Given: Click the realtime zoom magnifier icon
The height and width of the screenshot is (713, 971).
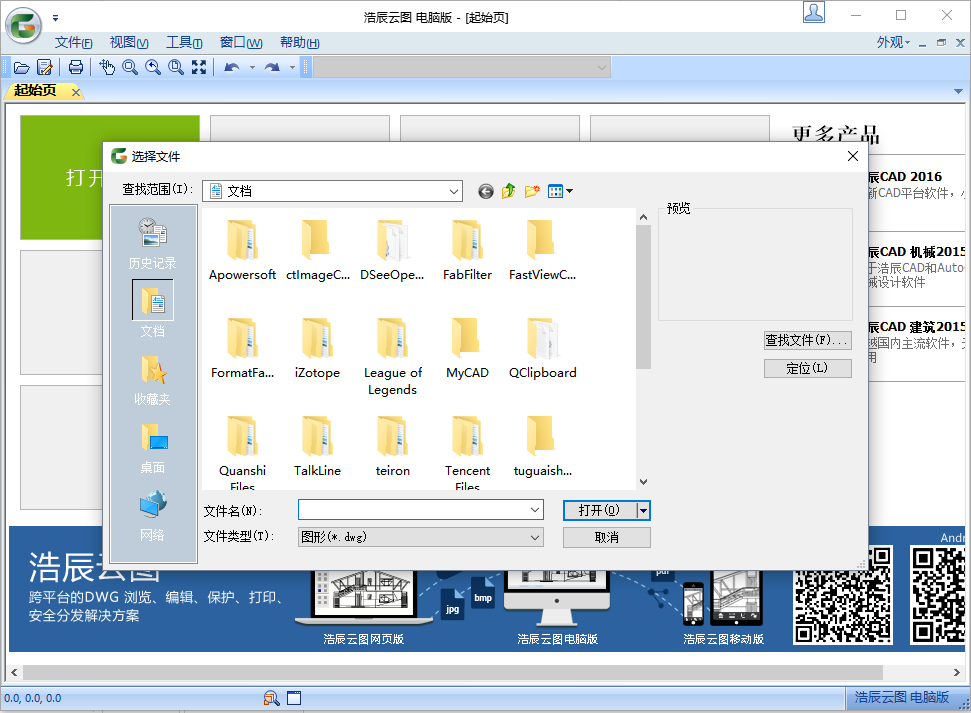Looking at the screenshot, I should [130, 68].
